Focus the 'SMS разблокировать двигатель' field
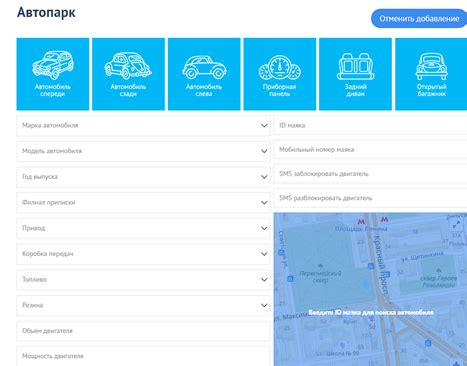This screenshot has height=366, width=467. (370, 198)
